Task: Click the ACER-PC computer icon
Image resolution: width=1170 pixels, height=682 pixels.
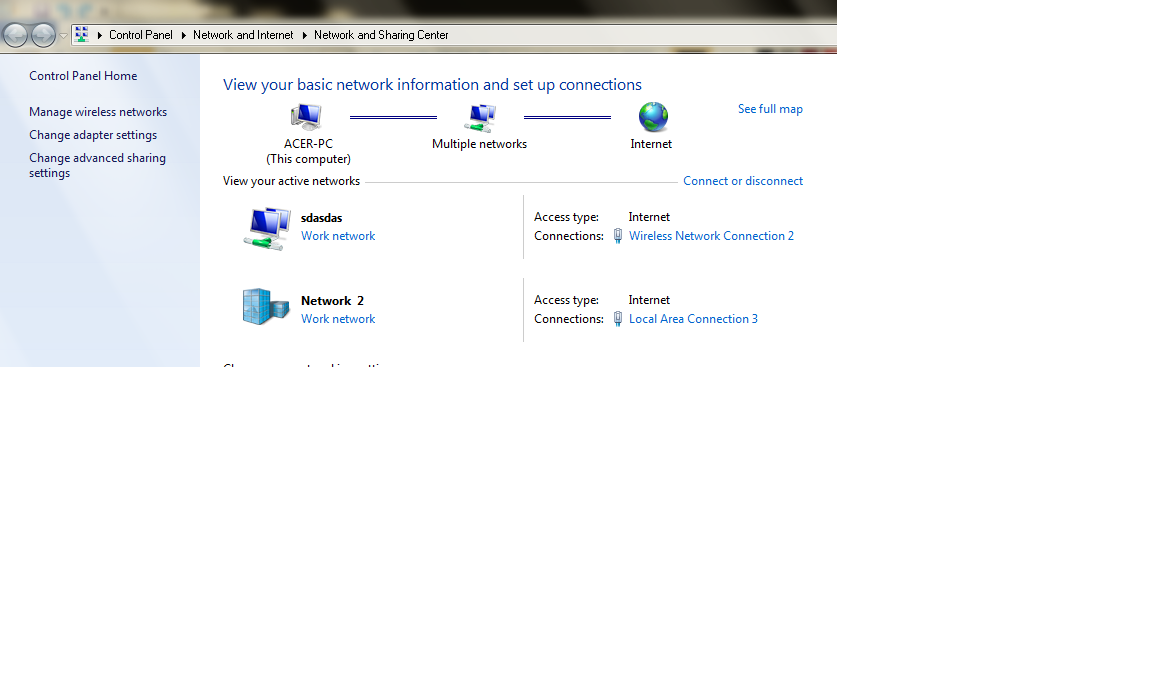Action: pos(306,117)
